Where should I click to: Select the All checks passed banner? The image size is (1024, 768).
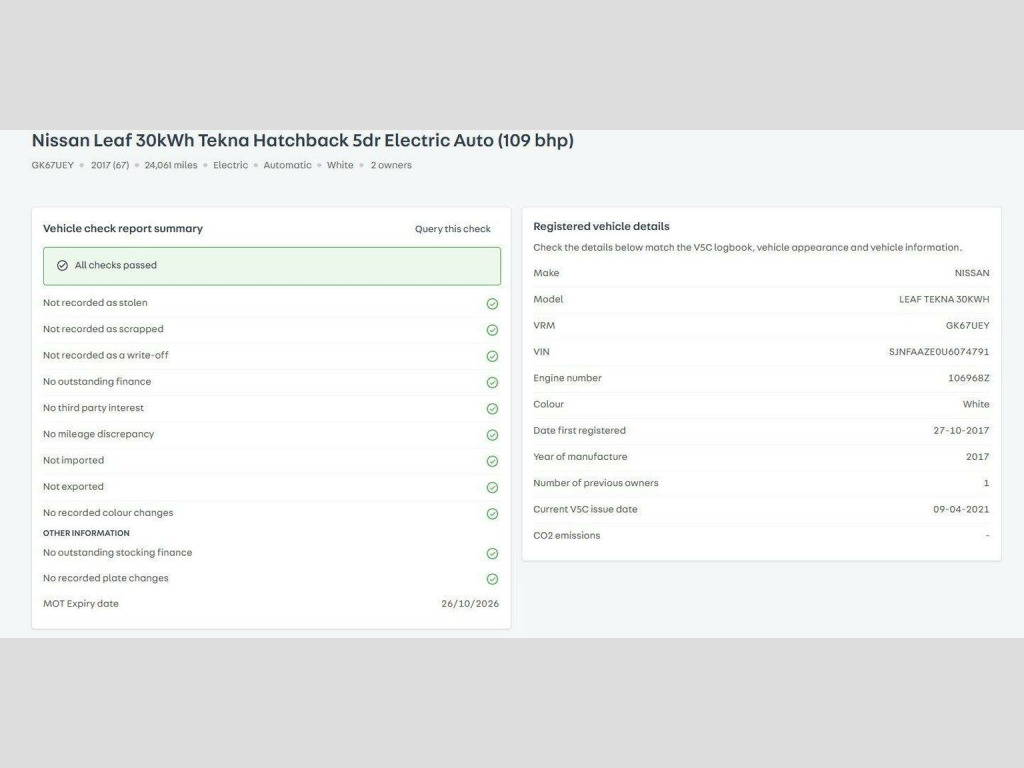(271, 266)
